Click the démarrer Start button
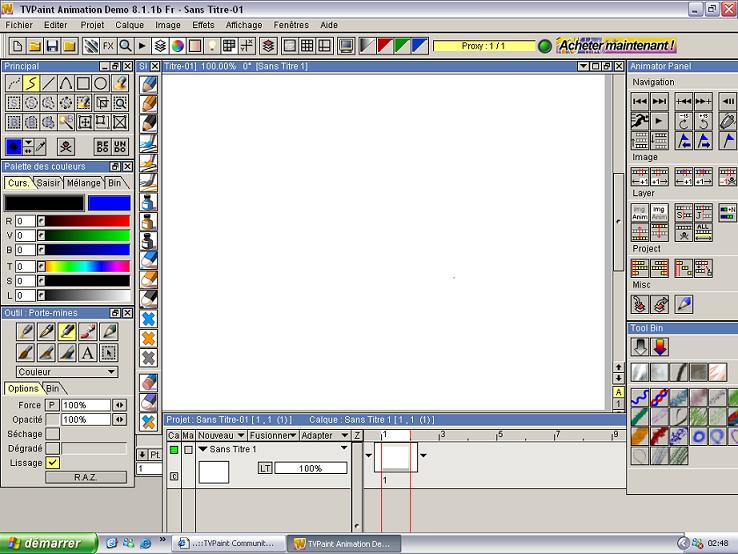Image resolution: width=738 pixels, height=554 pixels. click(47, 543)
